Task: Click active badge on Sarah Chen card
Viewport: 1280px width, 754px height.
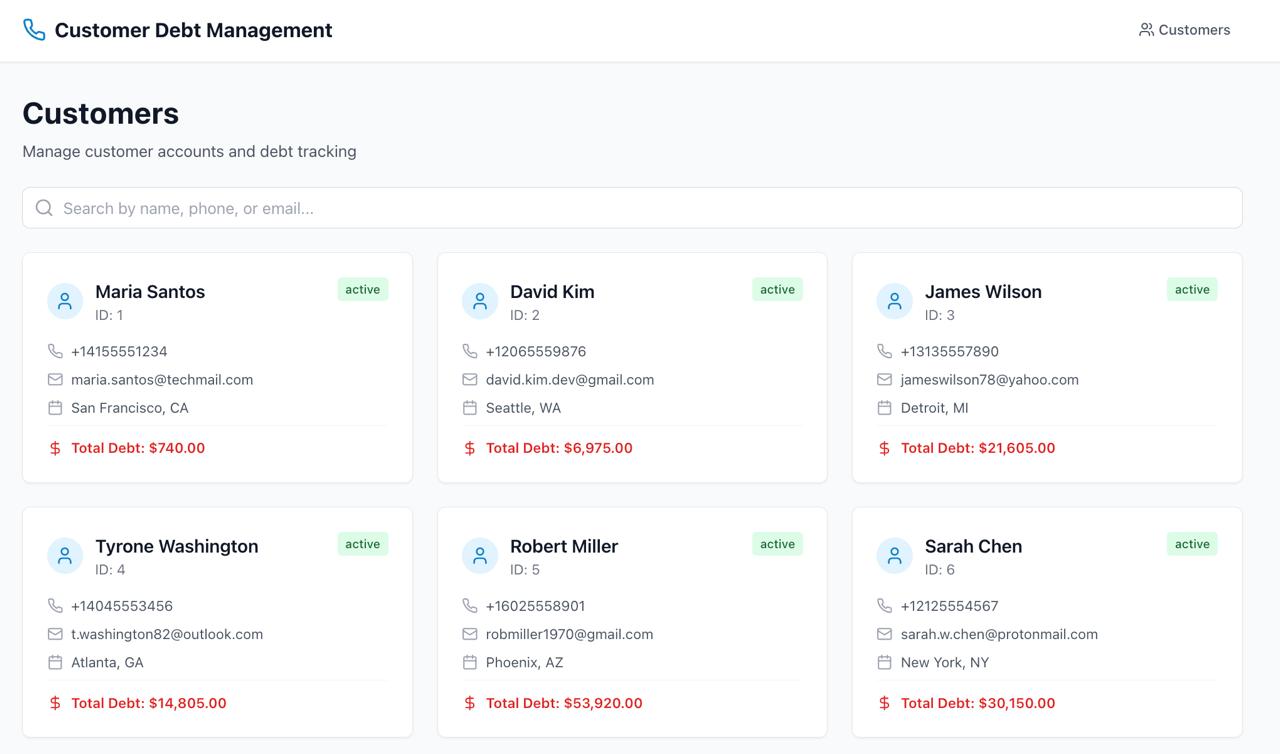Action: click(1192, 544)
